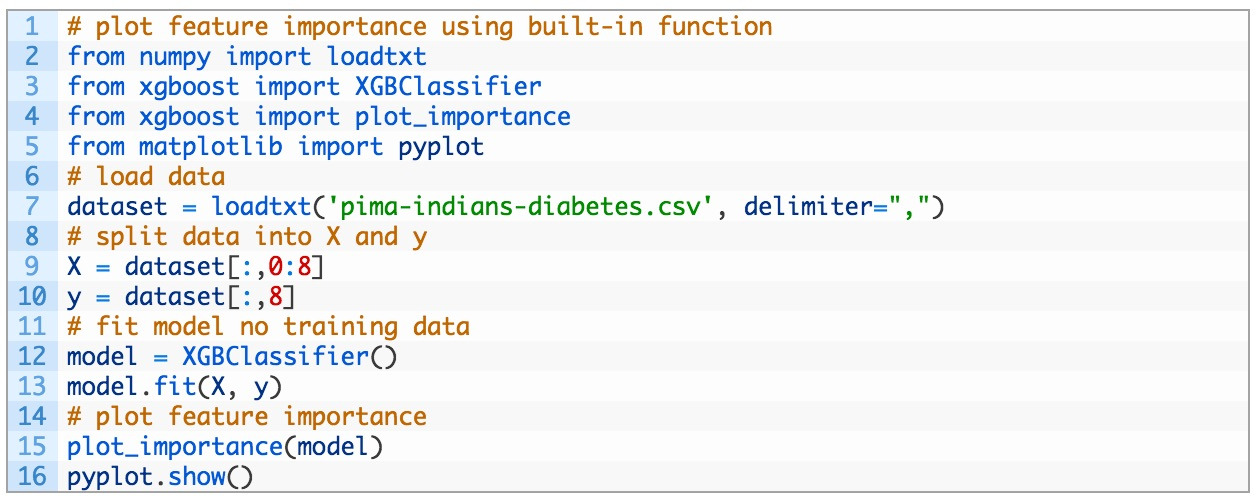Click the y variable assignment on line 10
This screenshot has height=504, width=1256.
pyautogui.click(x=76, y=297)
